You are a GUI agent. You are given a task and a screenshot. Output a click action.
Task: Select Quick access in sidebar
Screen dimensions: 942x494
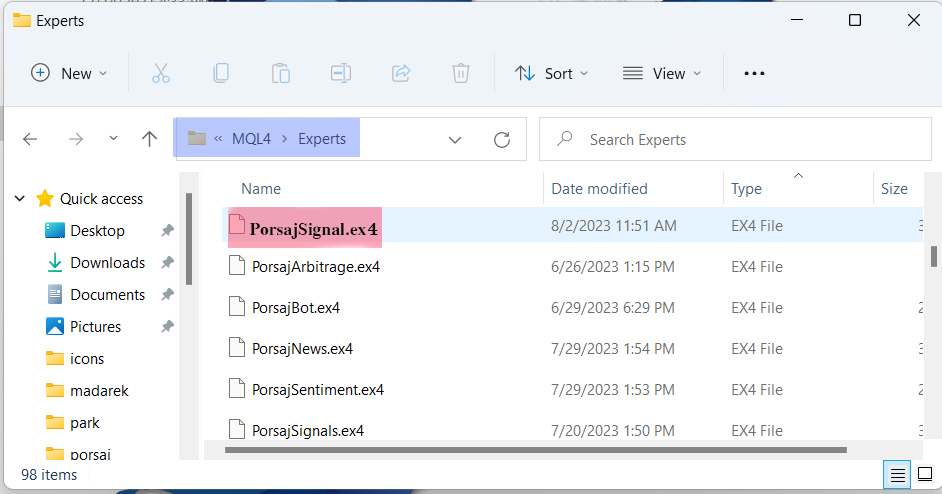(101, 199)
